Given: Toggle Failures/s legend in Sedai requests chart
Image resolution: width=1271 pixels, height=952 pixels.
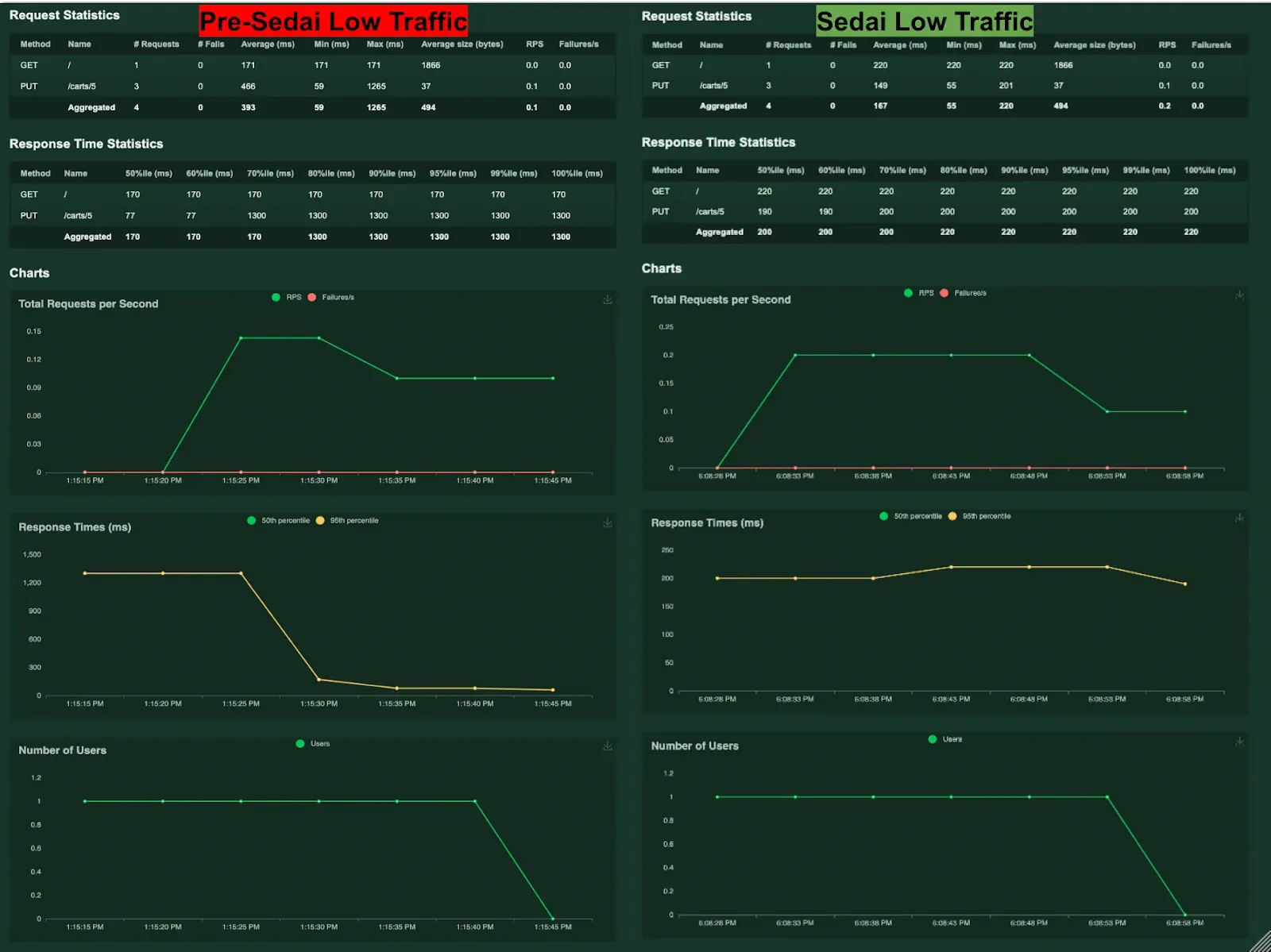Looking at the screenshot, I should click(x=964, y=293).
